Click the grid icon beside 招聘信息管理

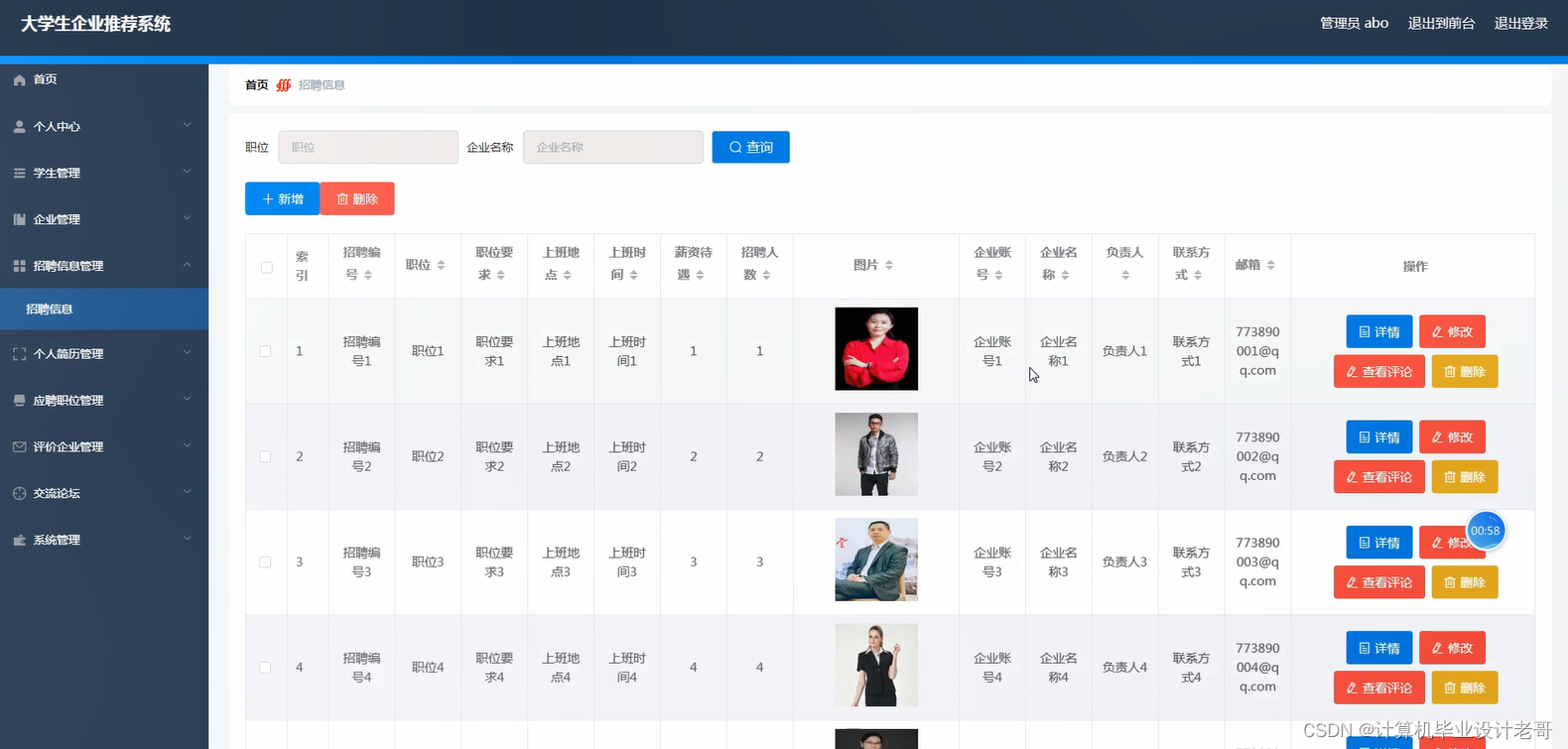coord(19,266)
